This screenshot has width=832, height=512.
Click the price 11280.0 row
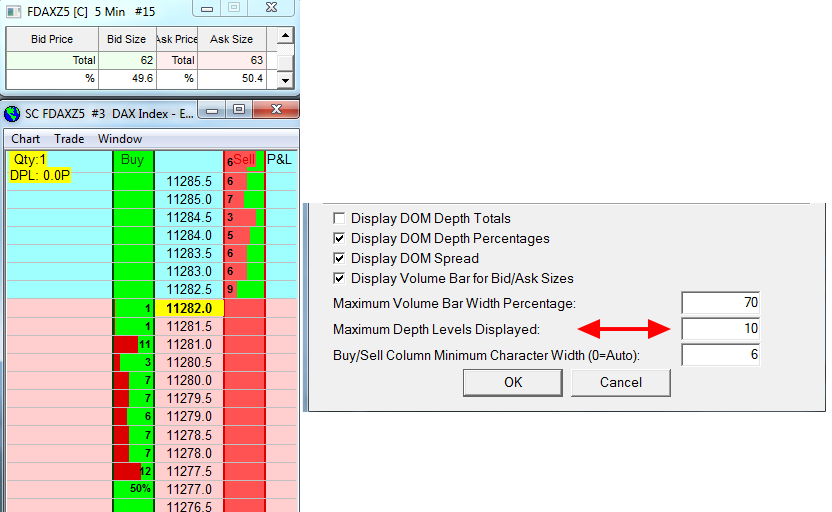coord(189,380)
